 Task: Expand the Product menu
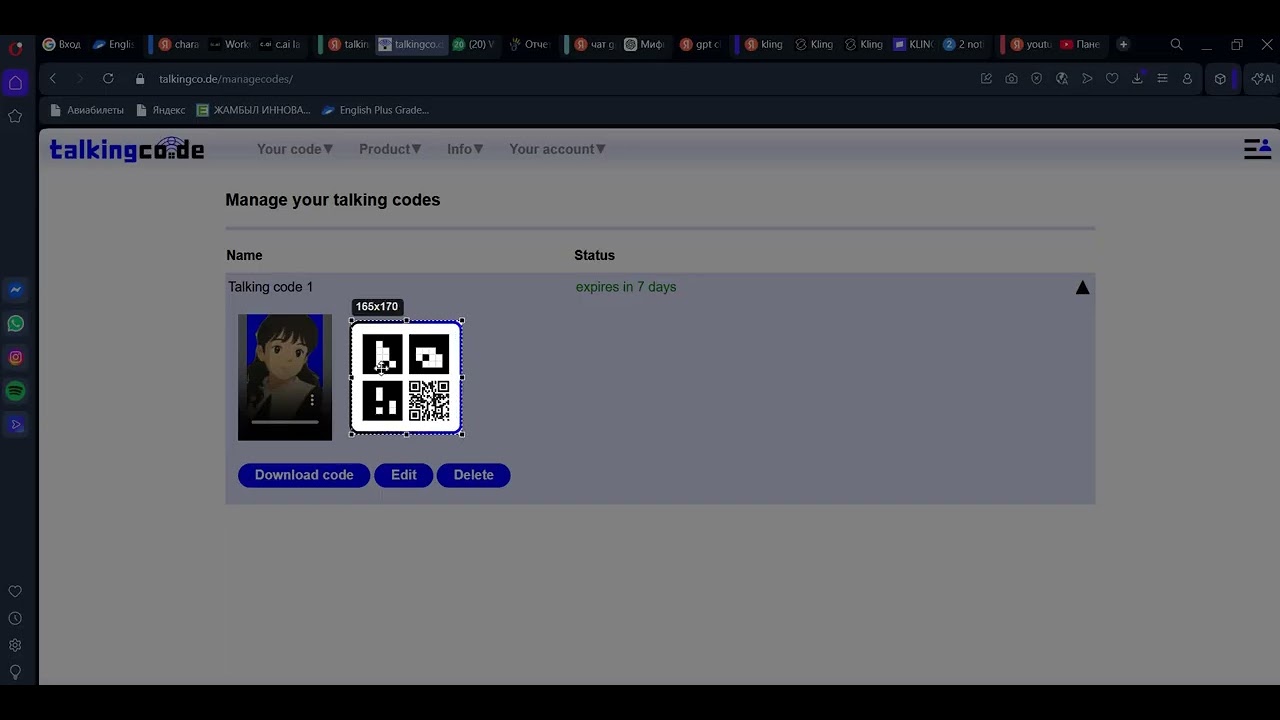[390, 149]
